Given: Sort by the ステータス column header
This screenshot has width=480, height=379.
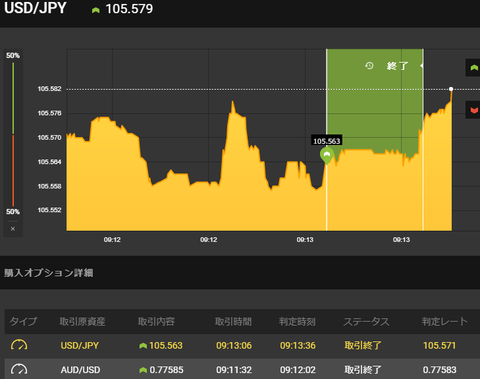Looking at the screenshot, I should pyautogui.click(x=366, y=321).
